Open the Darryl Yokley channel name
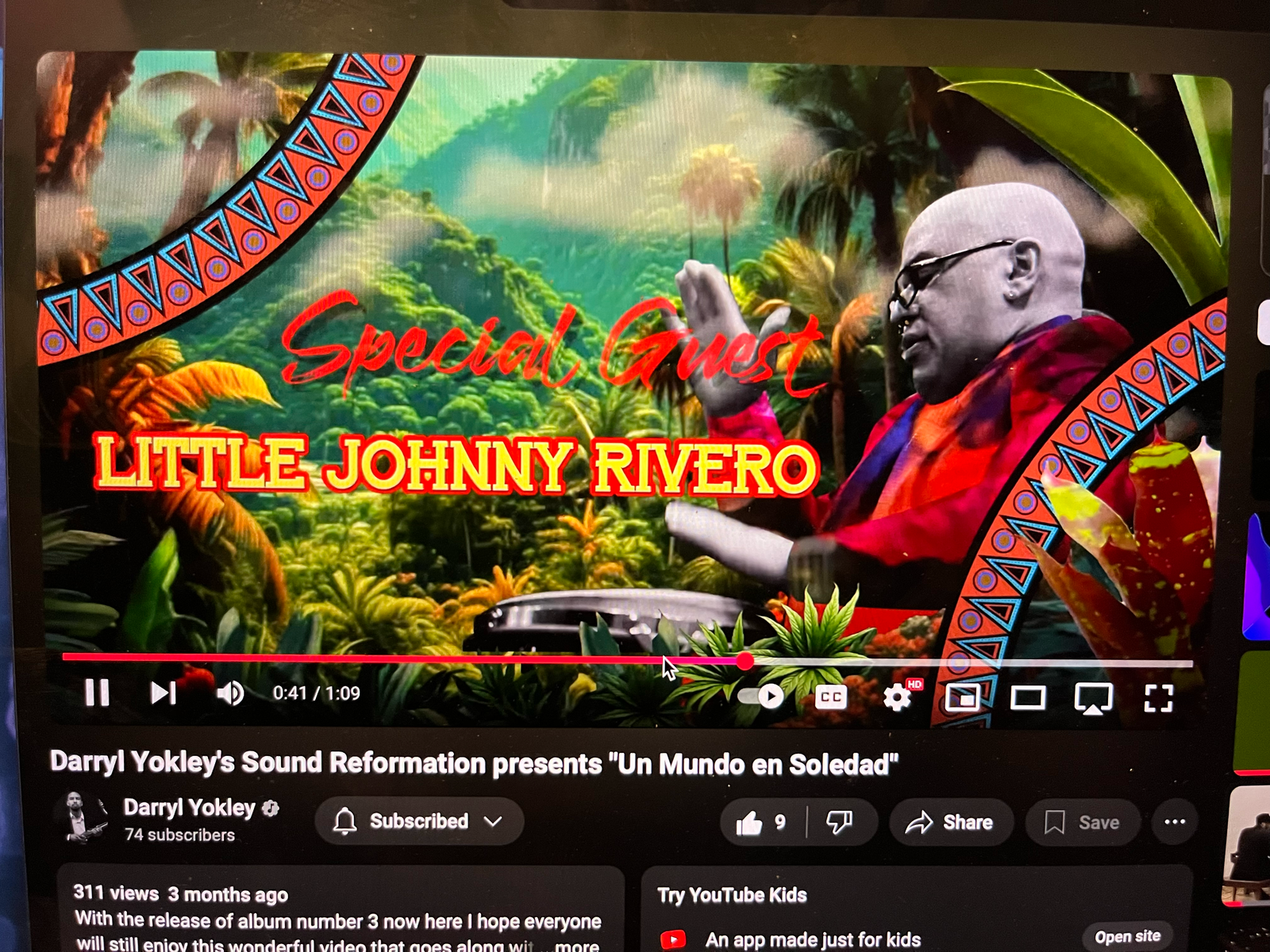Screen dimensions: 1270x952 (x=189, y=808)
